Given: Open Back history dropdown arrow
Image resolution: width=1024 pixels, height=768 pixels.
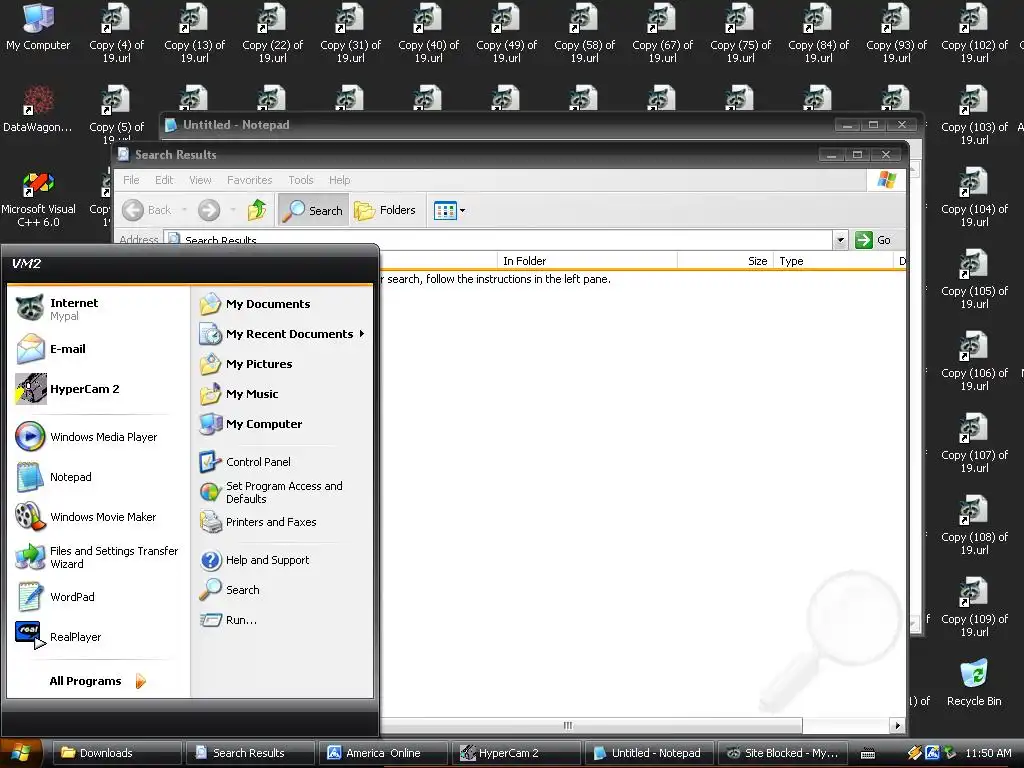Looking at the screenshot, I should tap(184, 210).
